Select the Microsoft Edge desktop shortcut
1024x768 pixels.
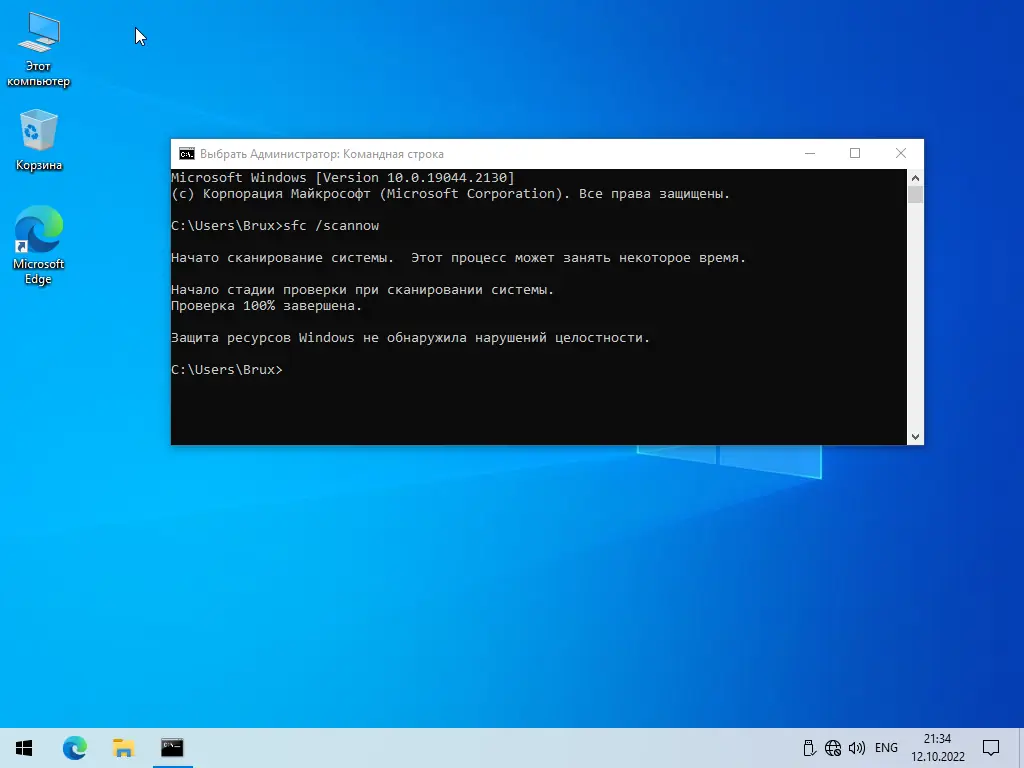pyautogui.click(x=39, y=246)
